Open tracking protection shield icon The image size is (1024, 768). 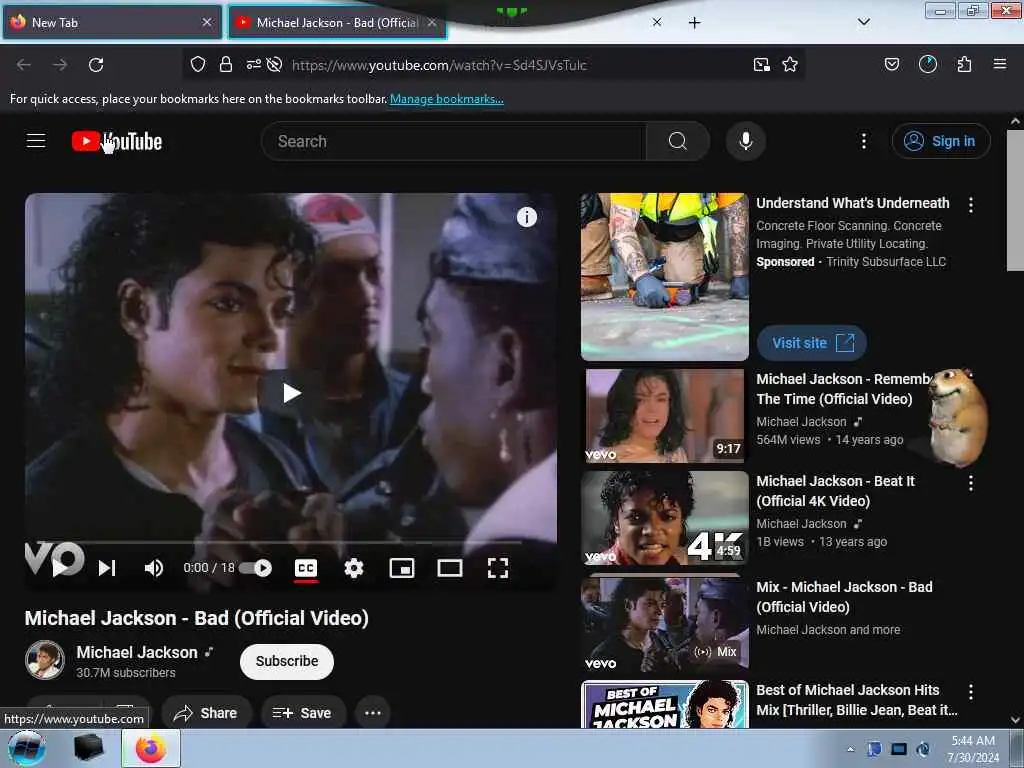click(x=198, y=64)
